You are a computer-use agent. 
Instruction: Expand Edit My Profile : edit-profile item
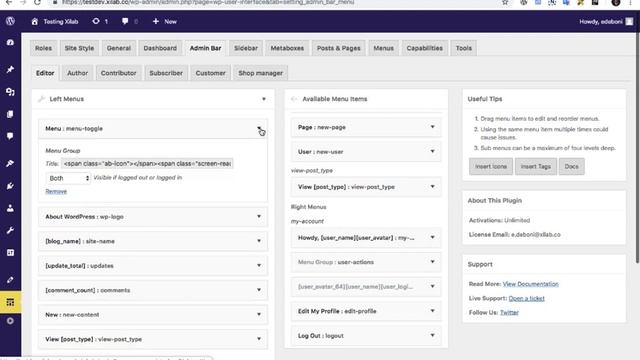[432, 311]
